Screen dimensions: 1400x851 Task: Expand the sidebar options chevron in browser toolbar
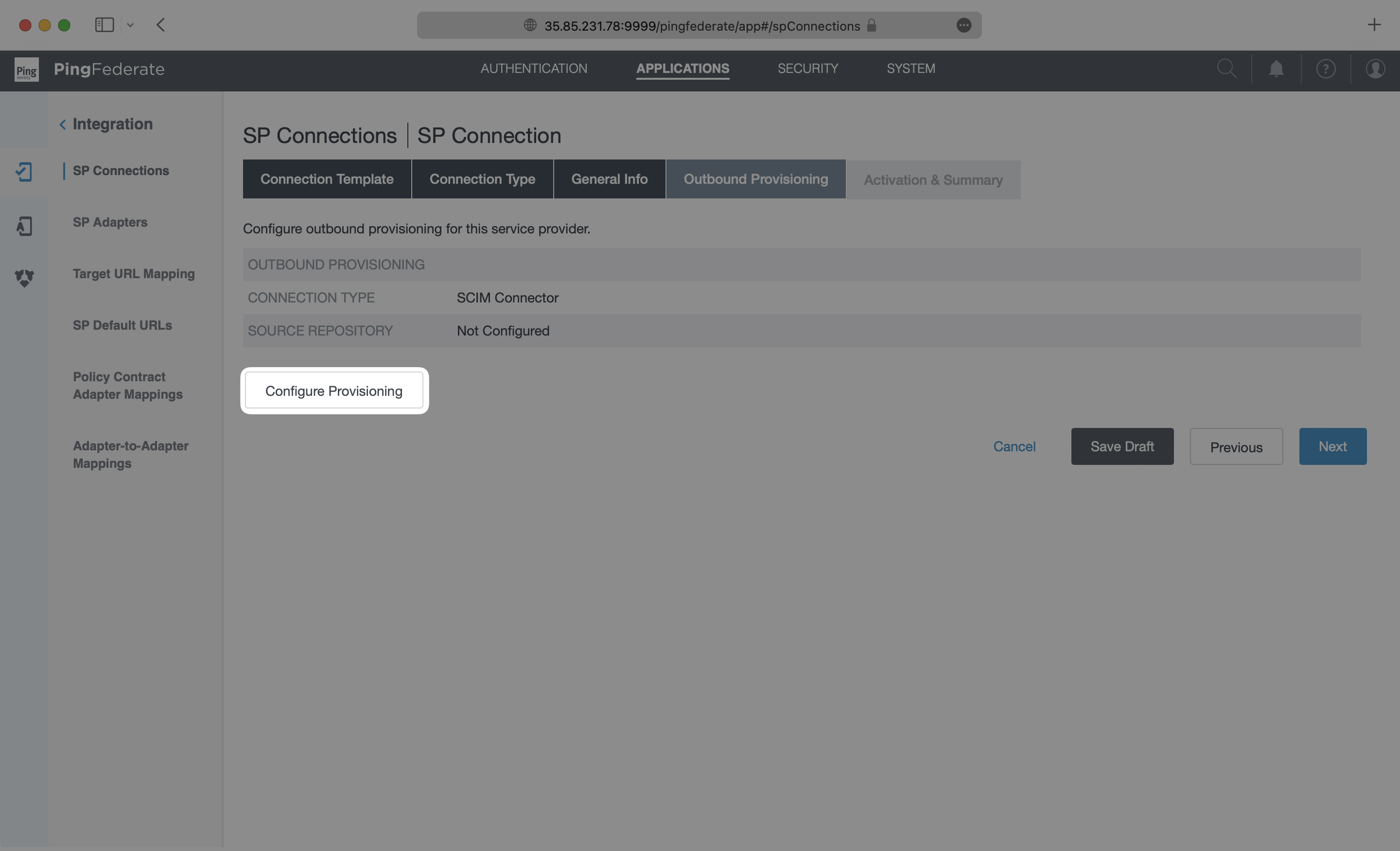point(130,25)
